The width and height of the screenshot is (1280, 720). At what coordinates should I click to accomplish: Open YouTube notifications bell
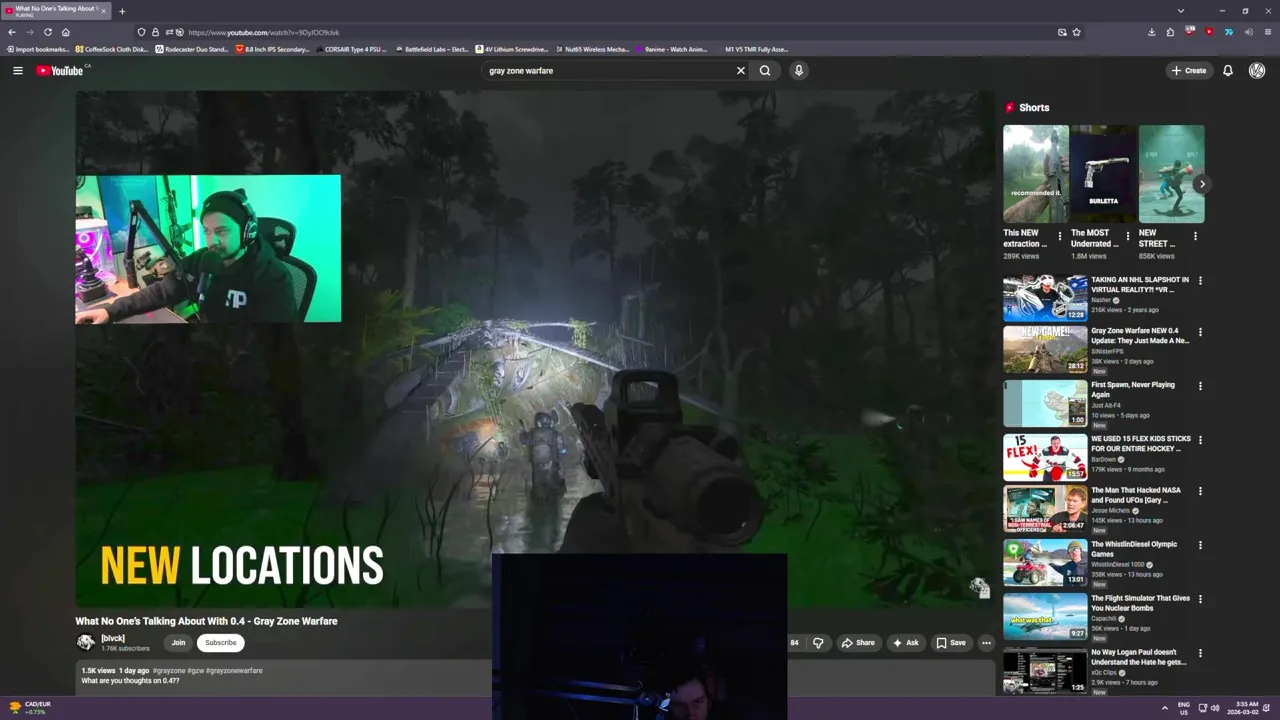click(x=1228, y=70)
